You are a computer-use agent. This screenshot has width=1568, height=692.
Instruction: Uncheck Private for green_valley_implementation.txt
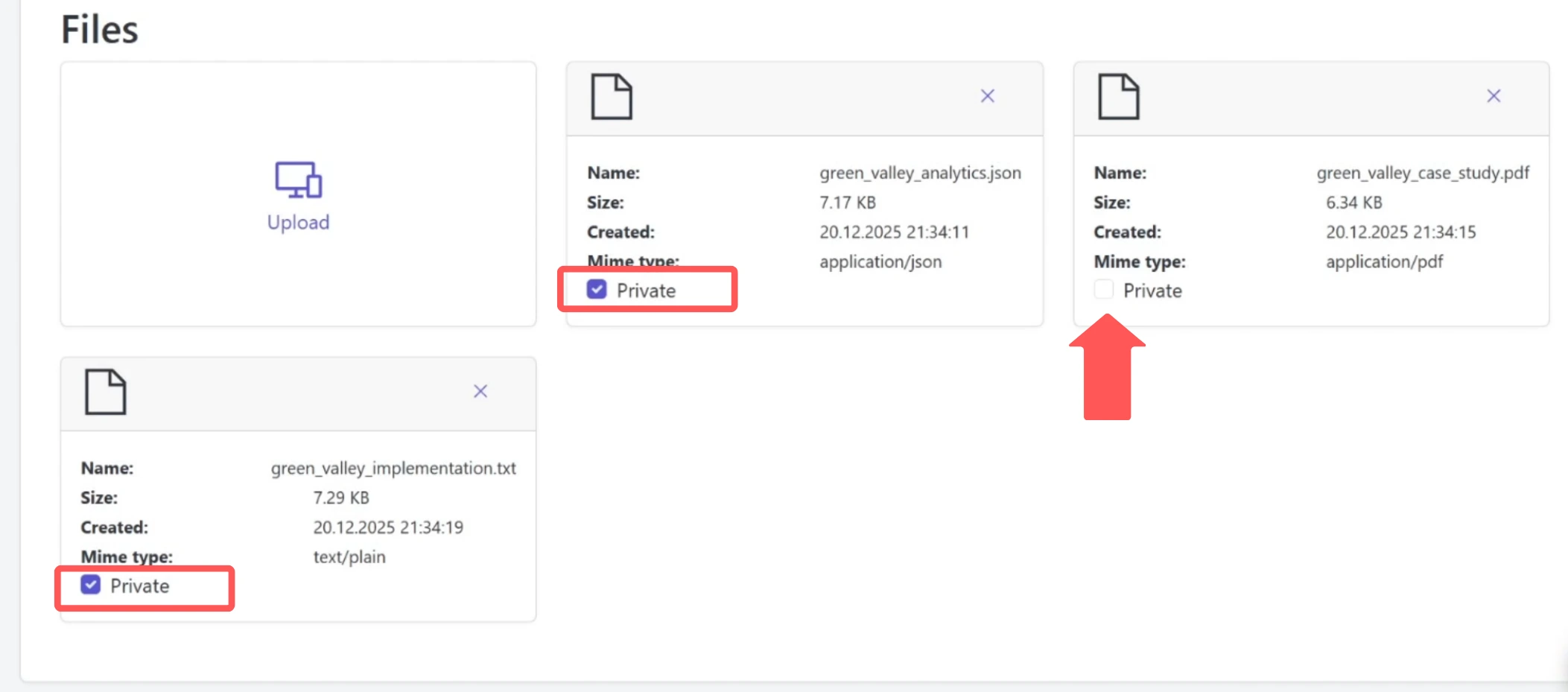(89, 585)
